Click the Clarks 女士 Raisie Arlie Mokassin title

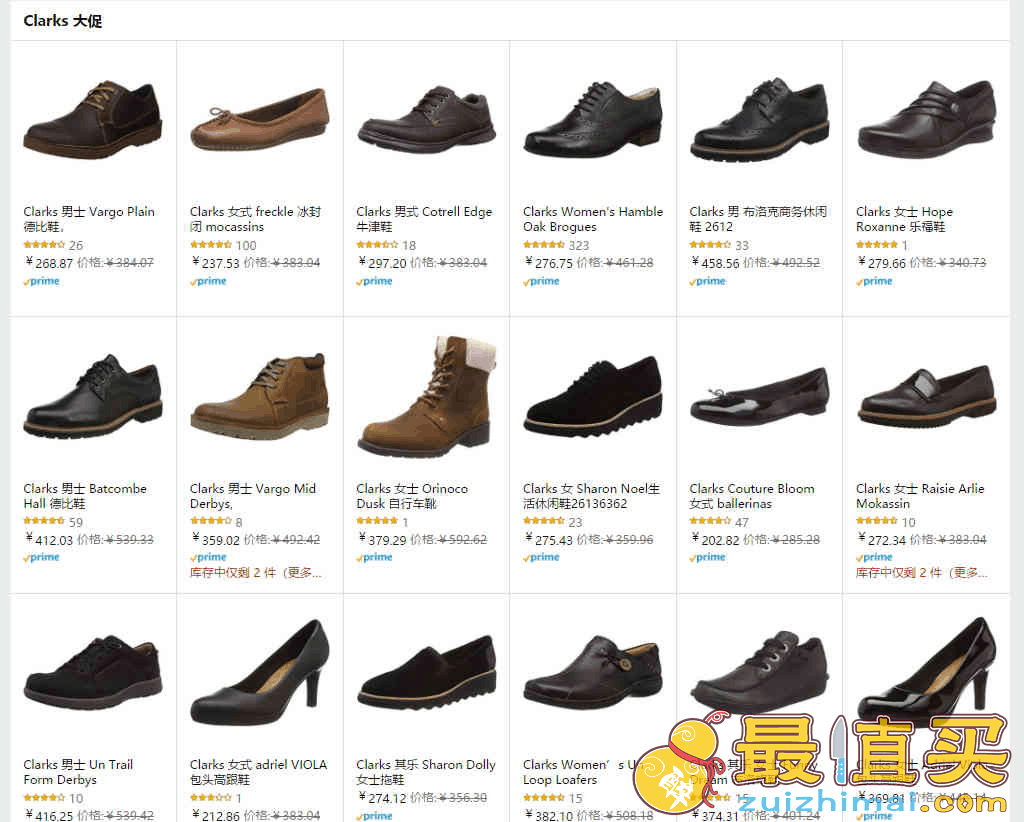tap(920, 496)
